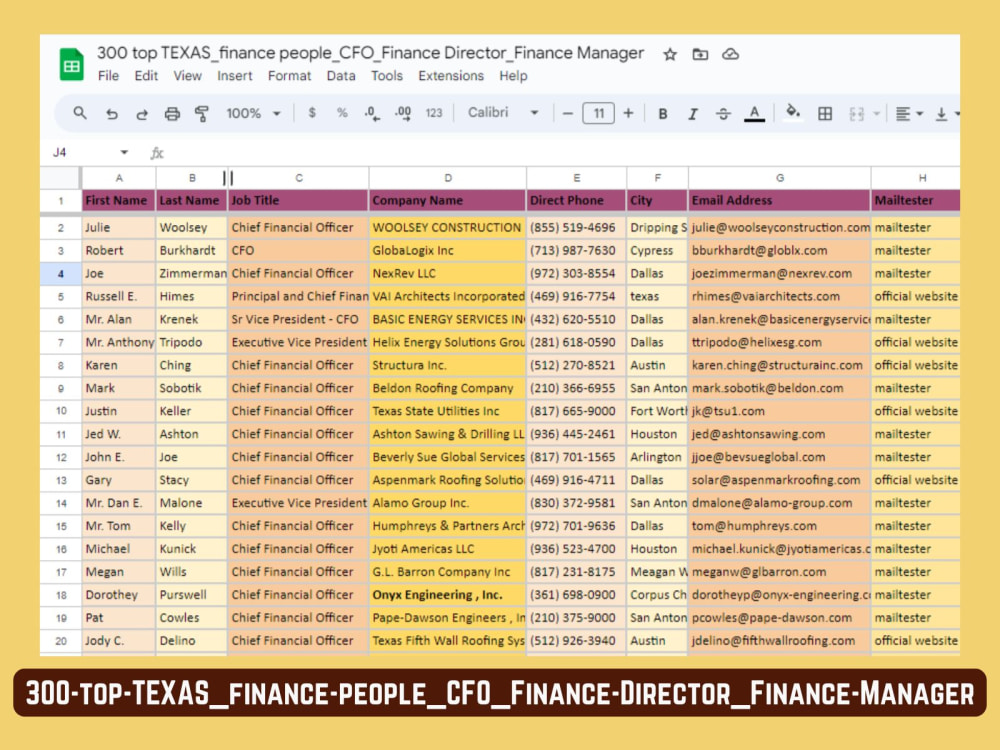Click the document title to rename it
This screenshot has width=1000, height=750.
pos(370,53)
